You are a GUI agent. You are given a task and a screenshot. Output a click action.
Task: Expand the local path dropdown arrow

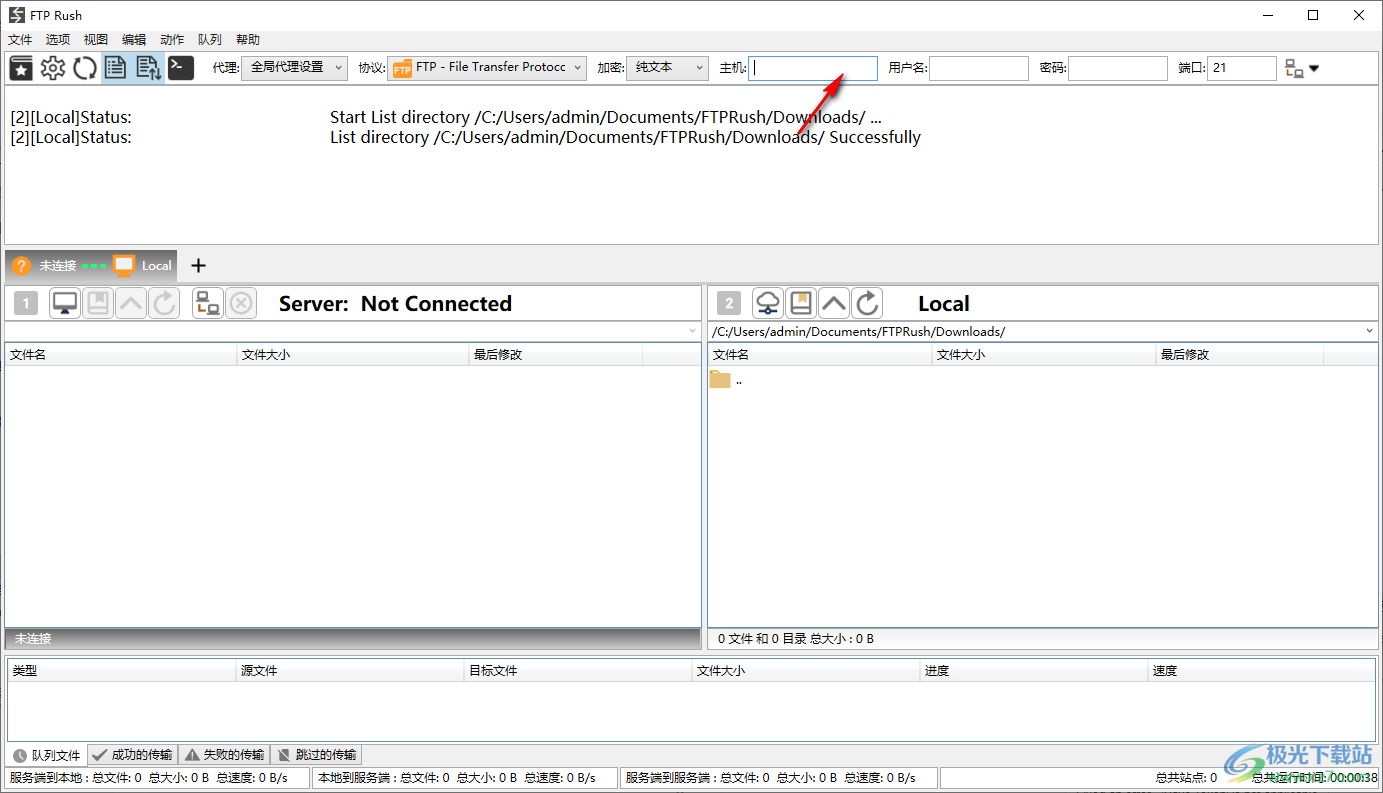coord(1369,331)
